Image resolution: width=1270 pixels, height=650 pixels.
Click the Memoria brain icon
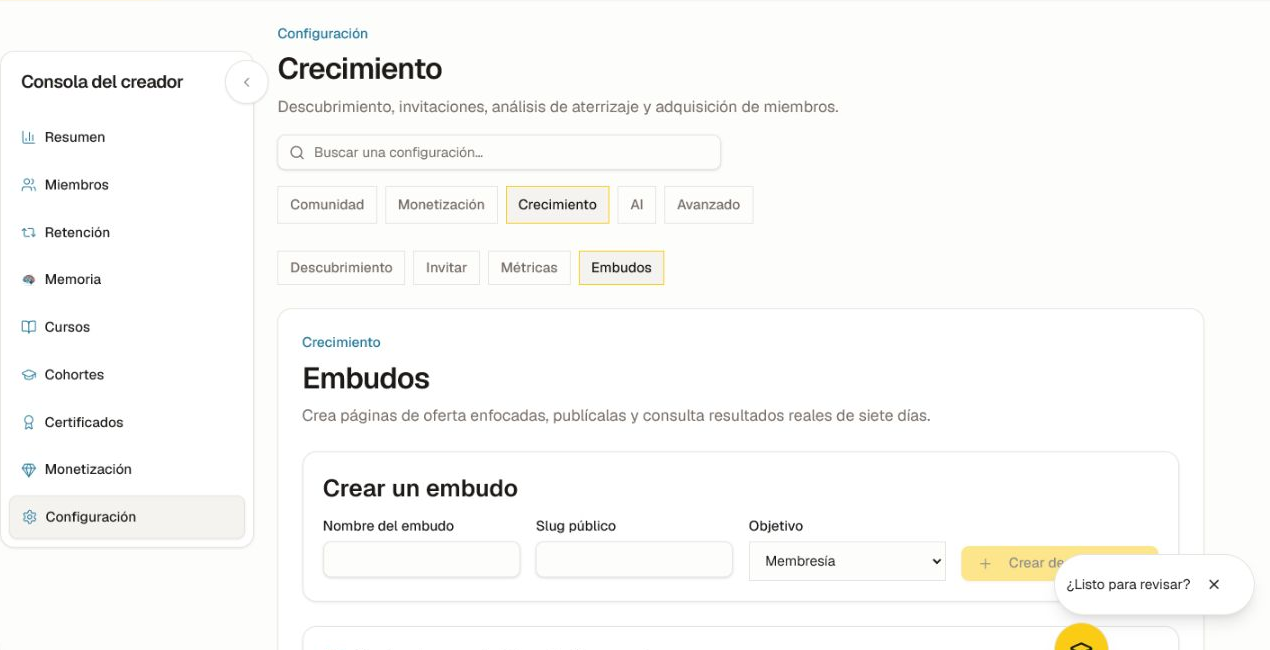(x=29, y=280)
